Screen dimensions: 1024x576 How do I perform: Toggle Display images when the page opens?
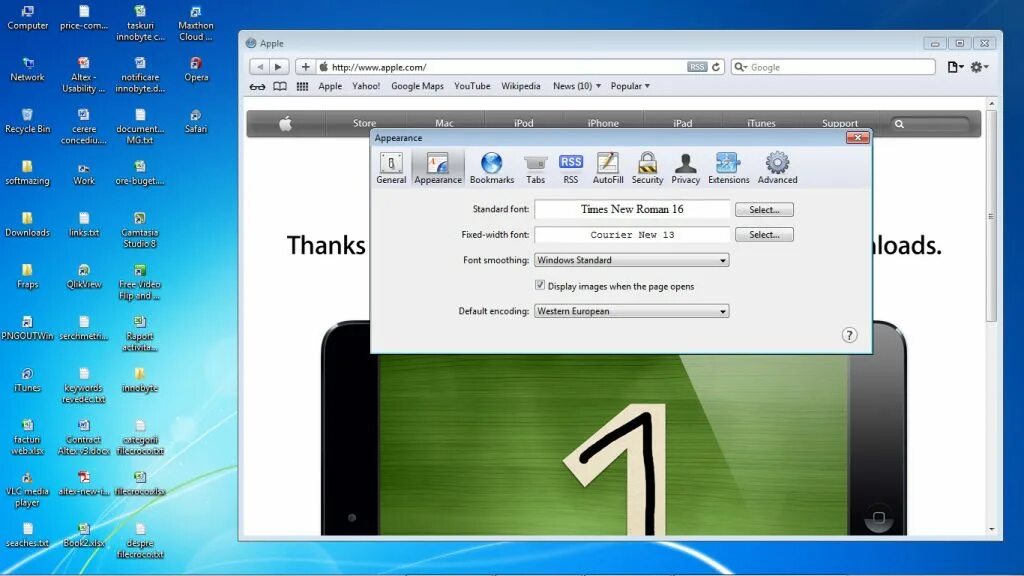(539, 285)
